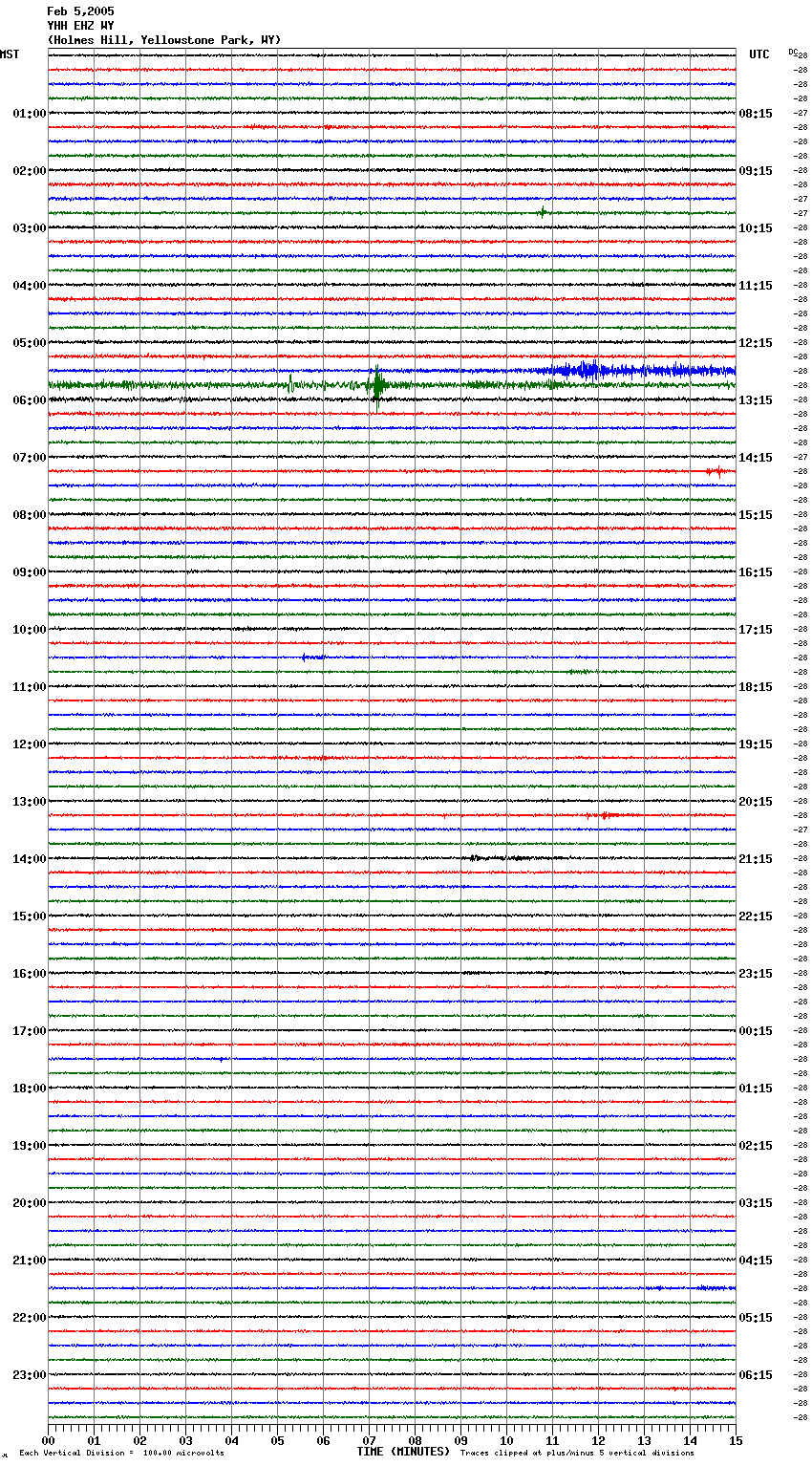The width and height of the screenshot is (812, 1466).
Task: Click the 23:15 UTC time label
Action: (x=756, y=974)
